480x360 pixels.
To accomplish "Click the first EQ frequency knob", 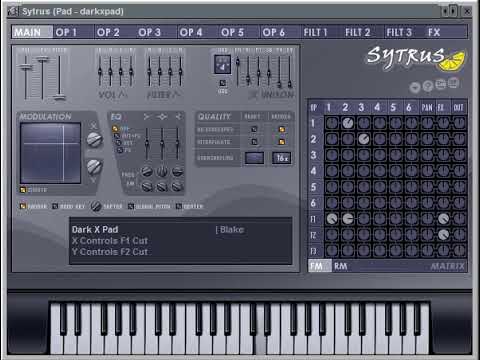I will click(147, 172).
